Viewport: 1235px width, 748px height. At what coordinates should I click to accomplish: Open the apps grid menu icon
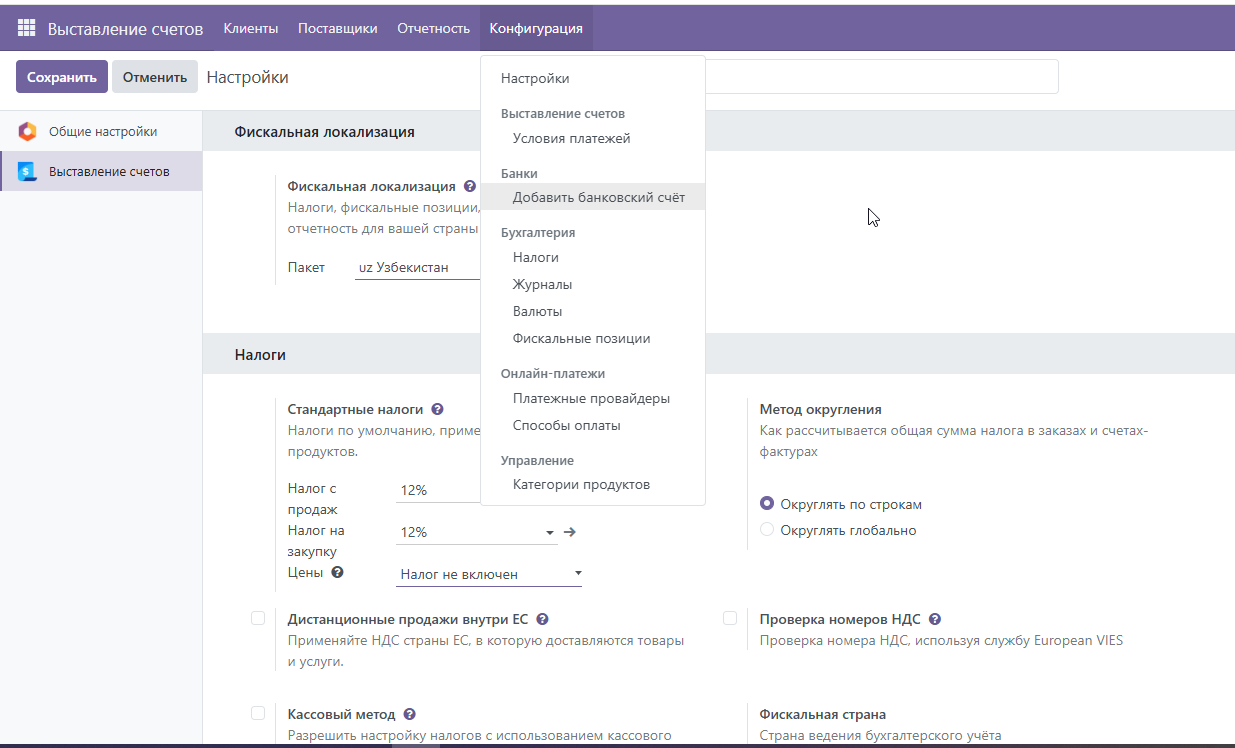coord(27,28)
